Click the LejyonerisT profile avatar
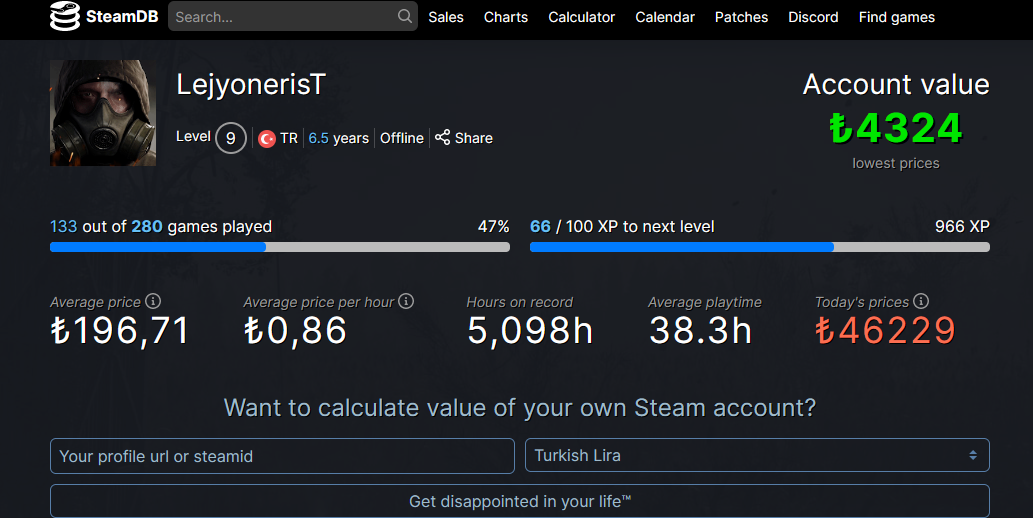The width and height of the screenshot is (1033, 518). (x=103, y=113)
